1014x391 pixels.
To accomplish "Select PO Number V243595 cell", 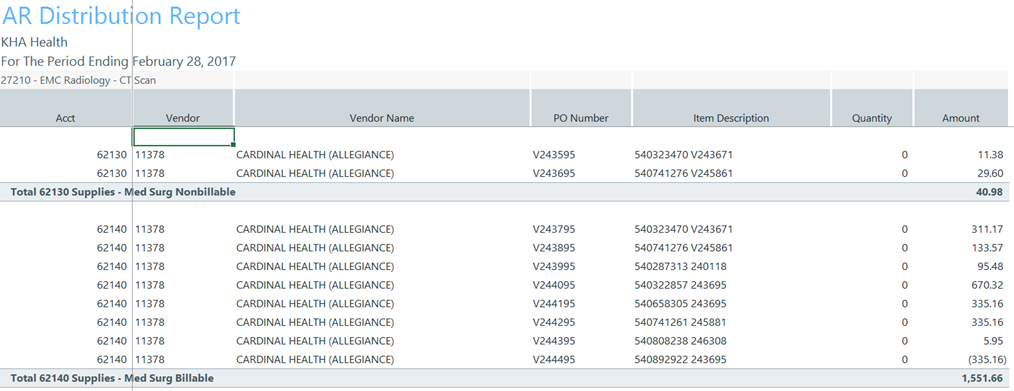I will [x=554, y=155].
